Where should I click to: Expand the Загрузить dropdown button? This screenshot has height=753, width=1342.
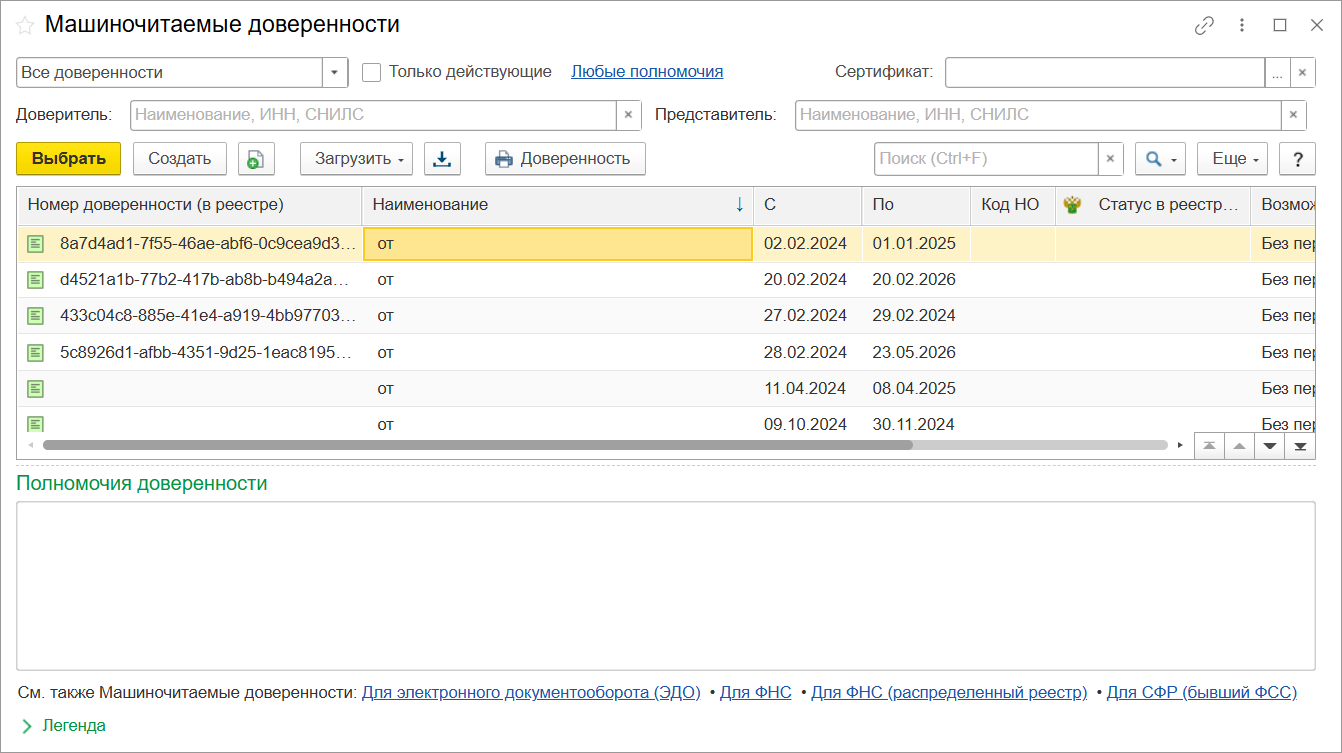[356, 159]
